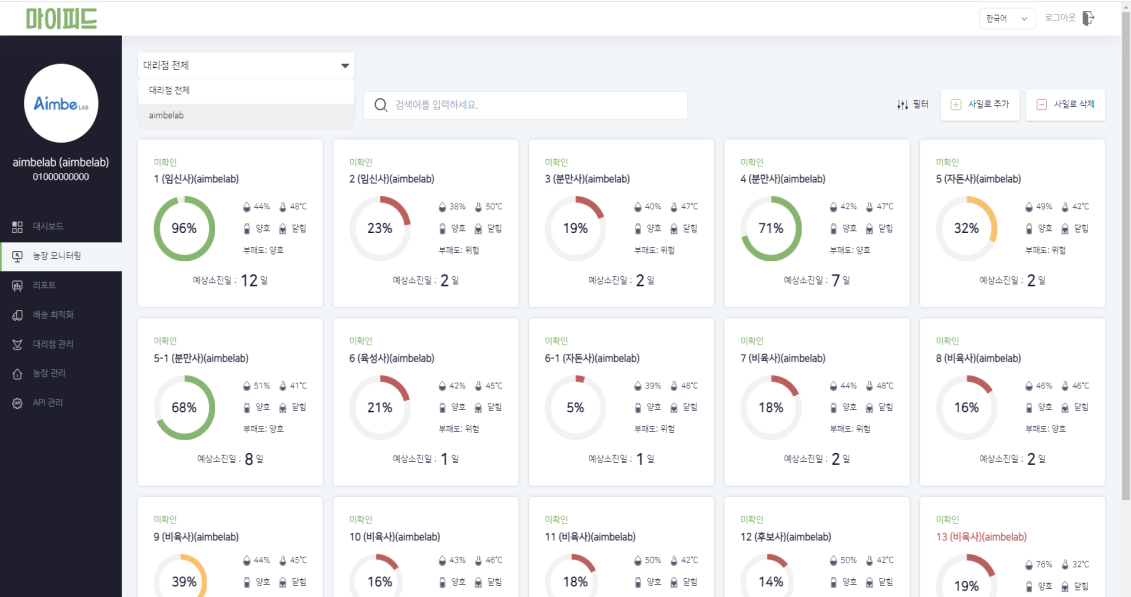The height and width of the screenshot is (597, 1131).
Task: Click 예상소진일 12 일 on silo 1
Action: (229, 280)
